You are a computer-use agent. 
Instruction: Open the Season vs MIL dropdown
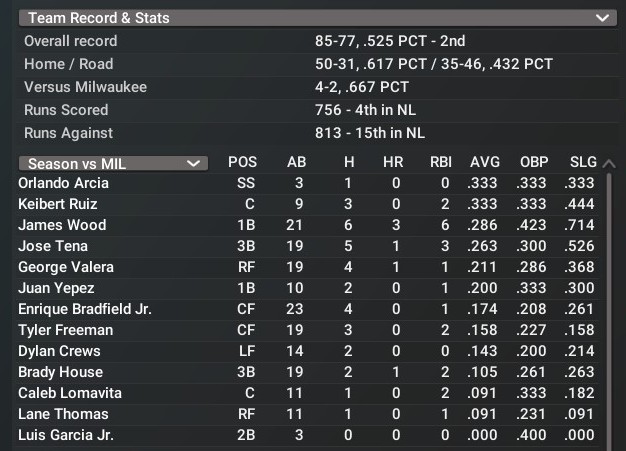(112, 163)
